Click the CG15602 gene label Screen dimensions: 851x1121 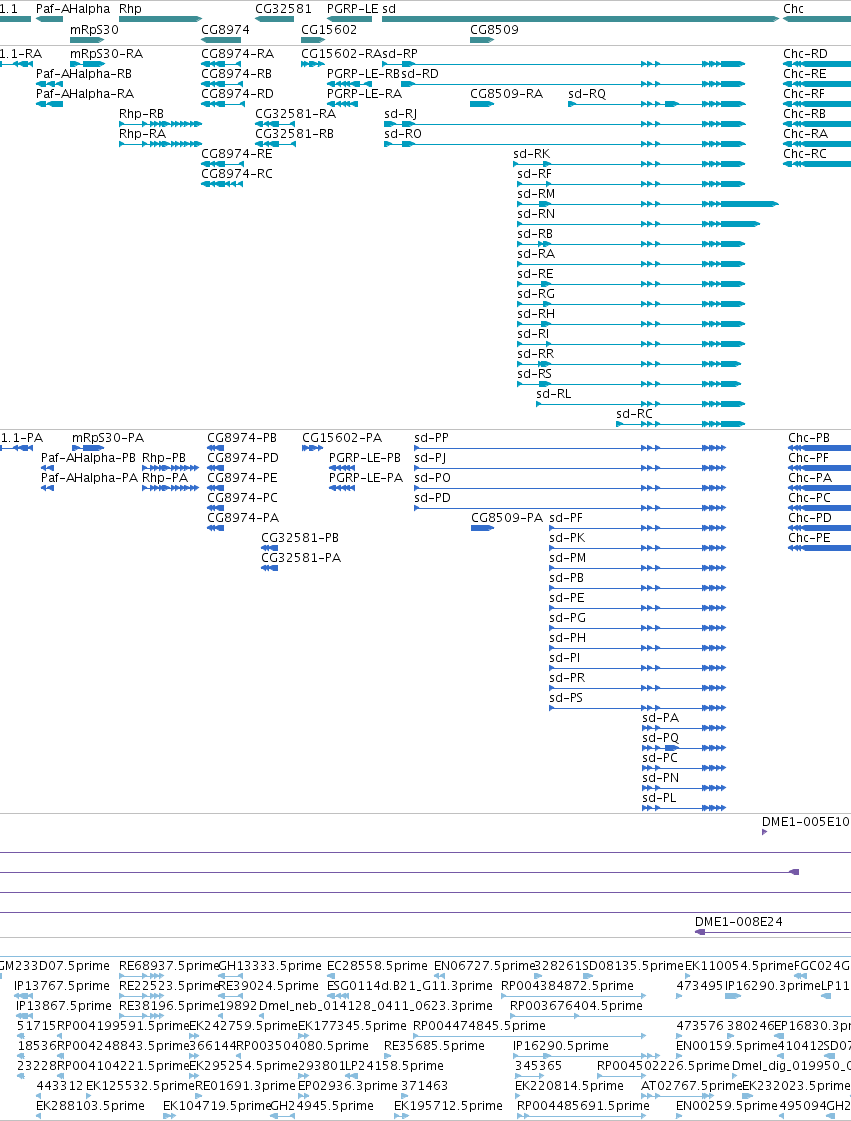(x=329, y=30)
